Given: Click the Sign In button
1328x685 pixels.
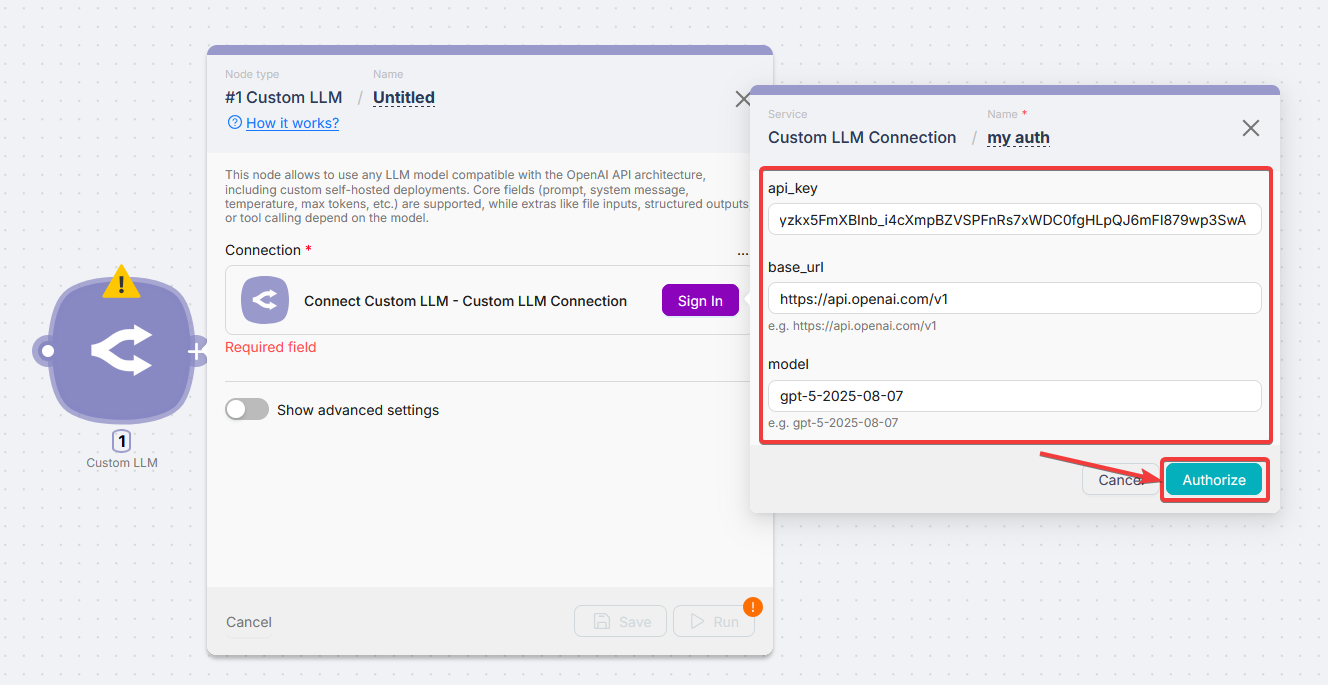Looking at the screenshot, I should pos(700,300).
